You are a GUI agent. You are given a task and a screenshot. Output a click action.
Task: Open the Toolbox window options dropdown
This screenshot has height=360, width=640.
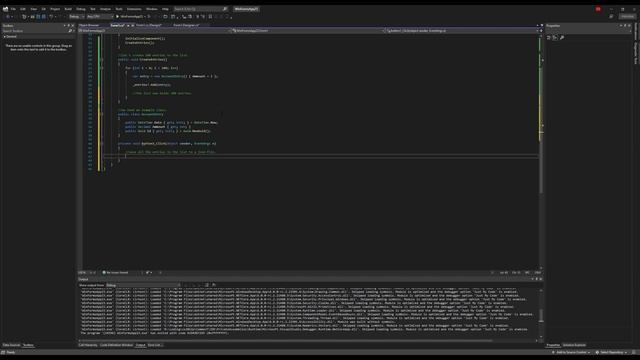tap(64, 26)
